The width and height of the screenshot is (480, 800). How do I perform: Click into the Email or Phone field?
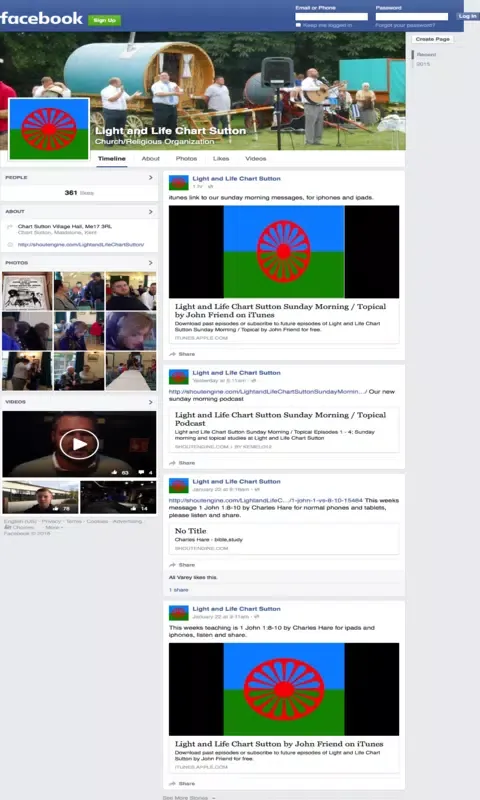point(332,17)
